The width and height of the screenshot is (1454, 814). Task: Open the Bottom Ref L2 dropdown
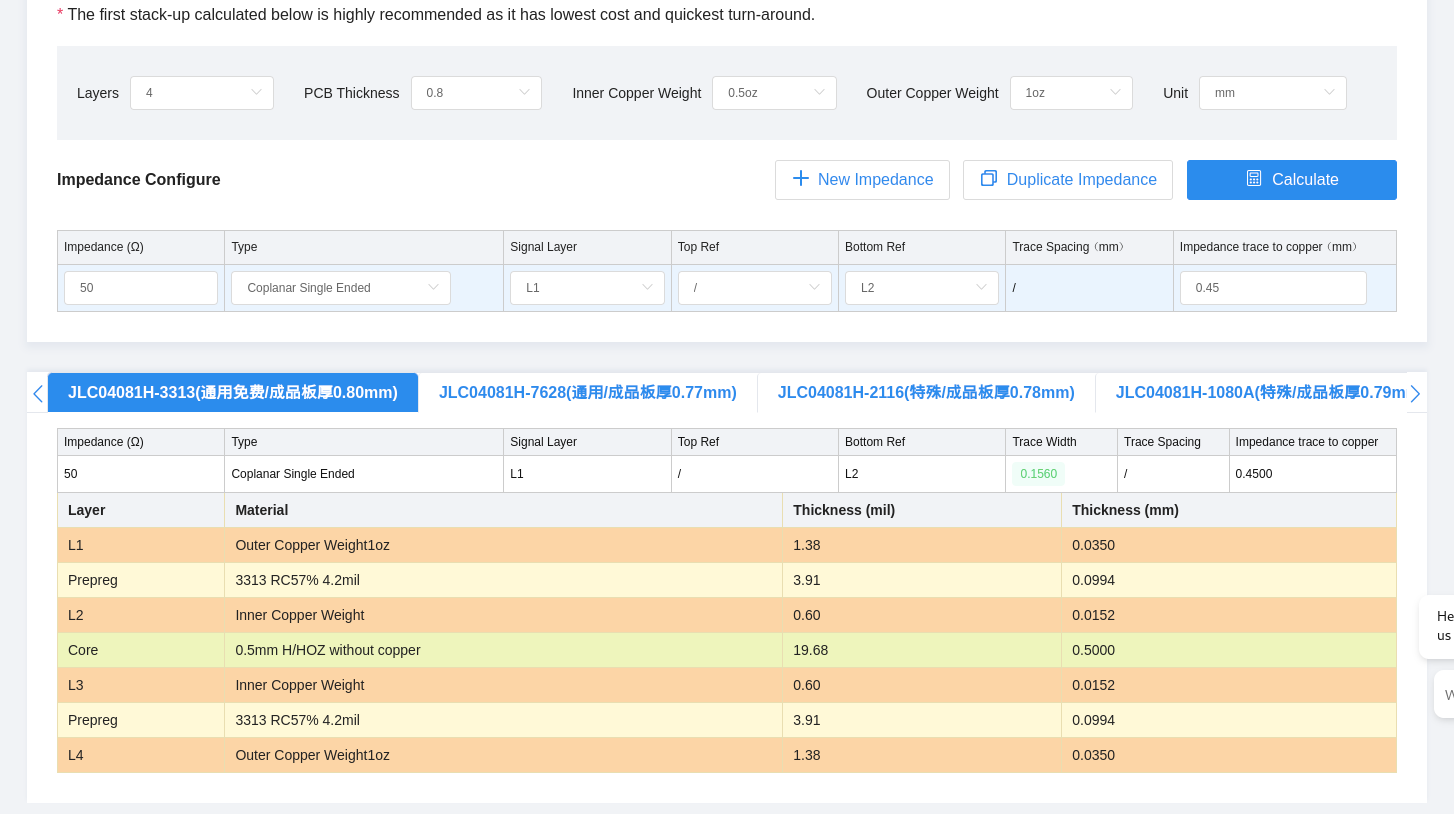click(921, 288)
